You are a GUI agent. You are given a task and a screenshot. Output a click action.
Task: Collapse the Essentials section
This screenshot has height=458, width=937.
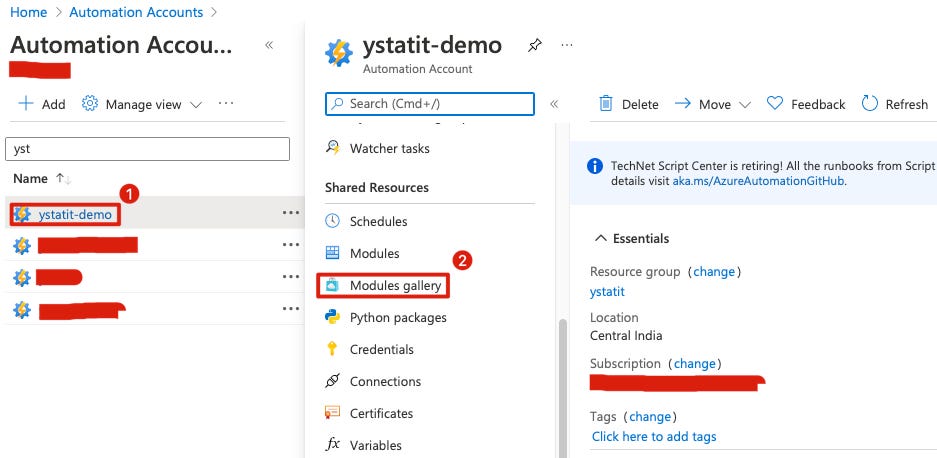632,239
